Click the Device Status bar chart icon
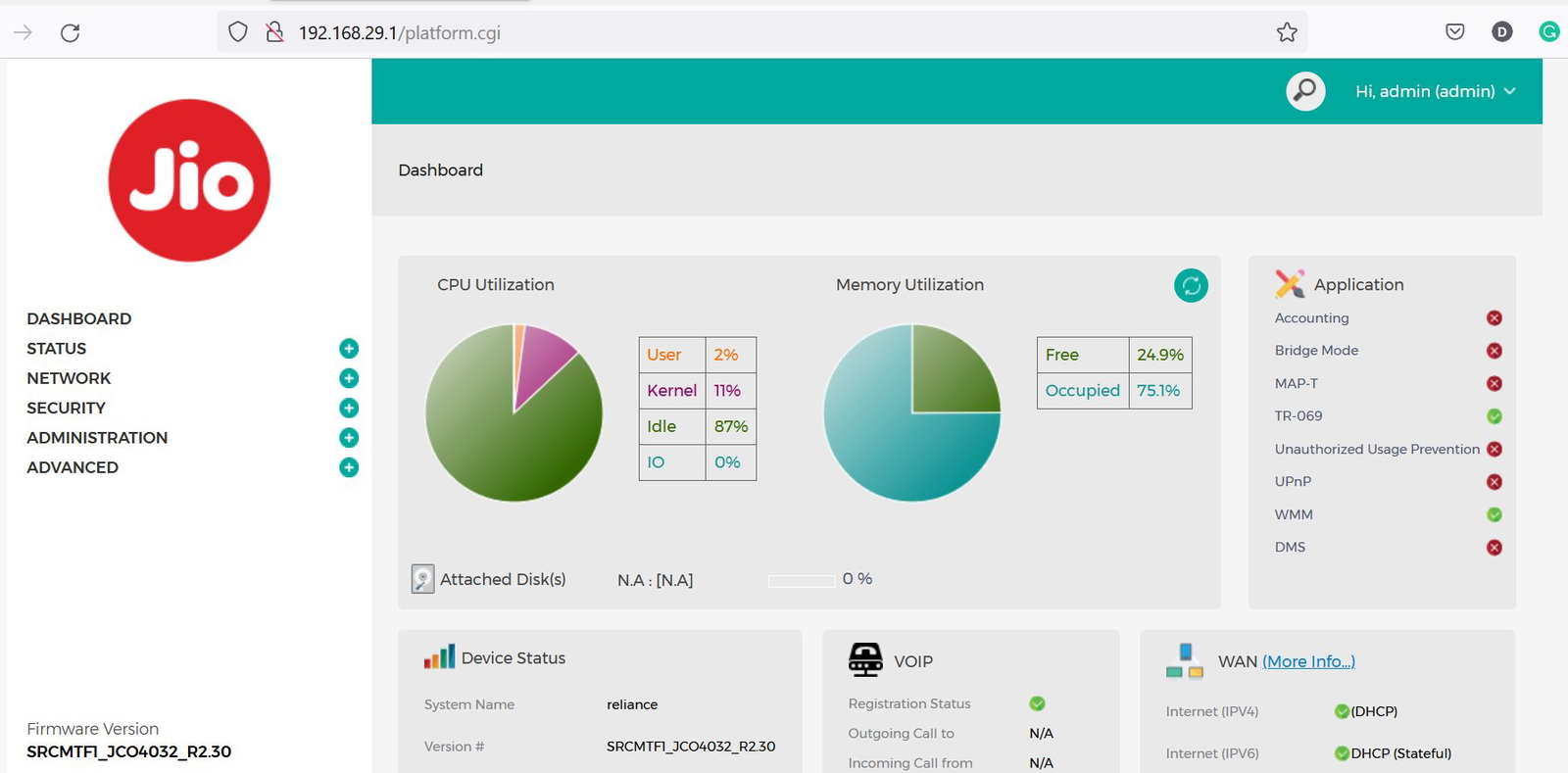 click(439, 657)
